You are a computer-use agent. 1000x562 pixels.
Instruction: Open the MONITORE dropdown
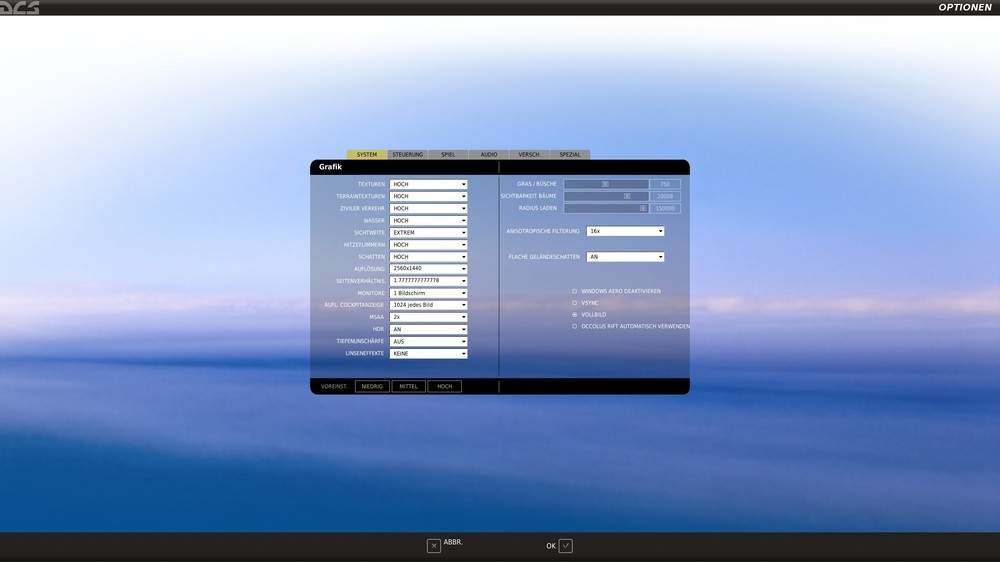[x=429, y=293]
